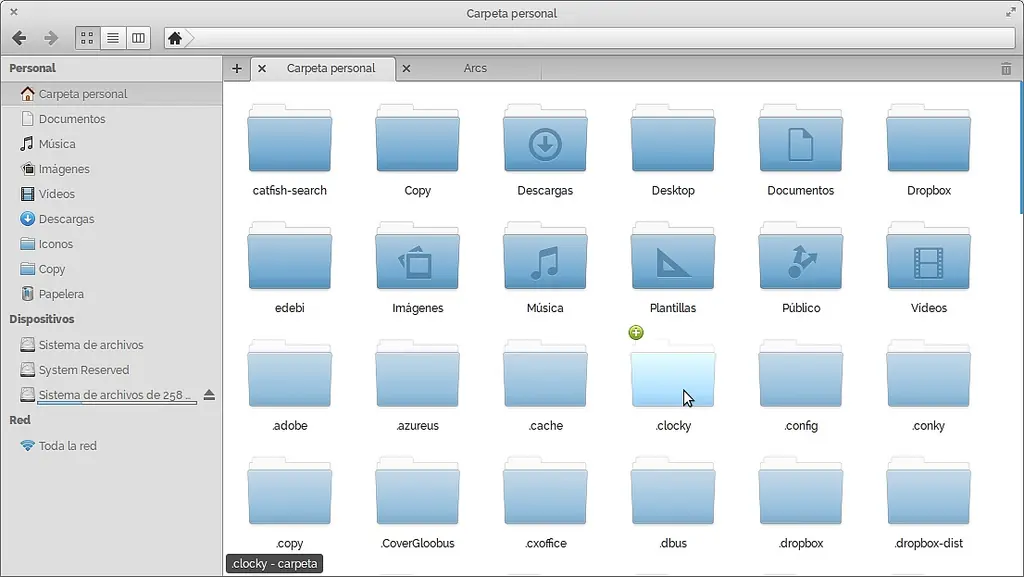Click the Dispositivos section header
1024x577 pixels.
[x=42, y=319]
